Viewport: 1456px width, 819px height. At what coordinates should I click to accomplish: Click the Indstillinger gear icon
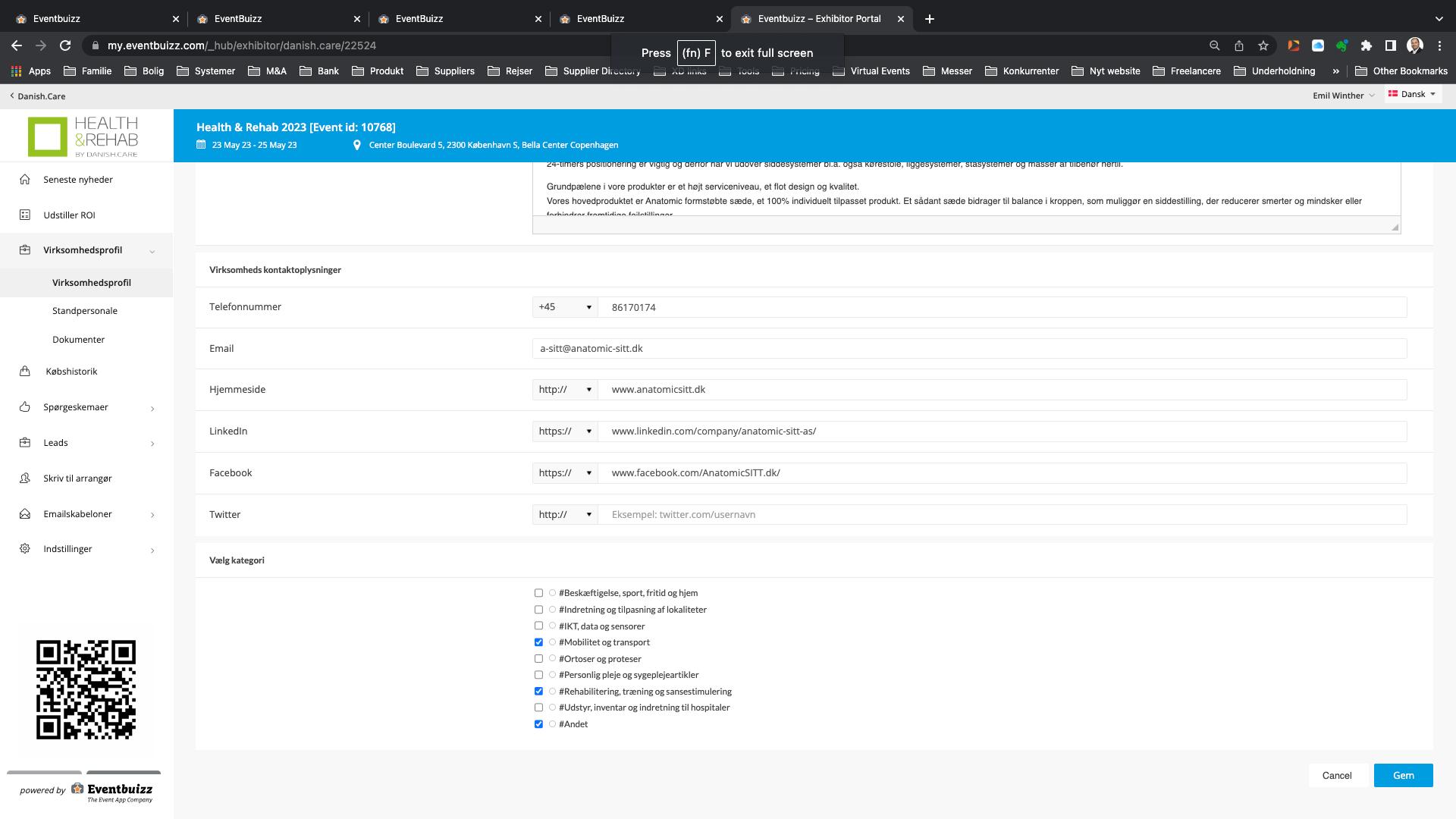click(x=25, y=549)
